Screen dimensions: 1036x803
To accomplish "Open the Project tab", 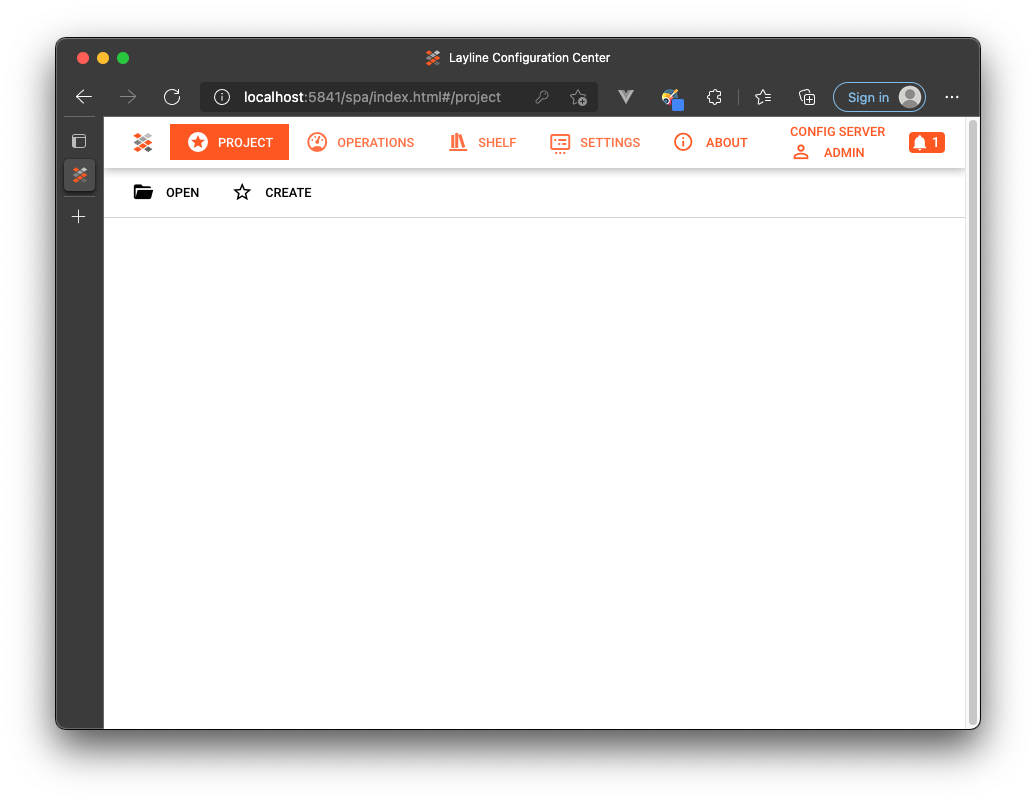I will coord(230,143).
